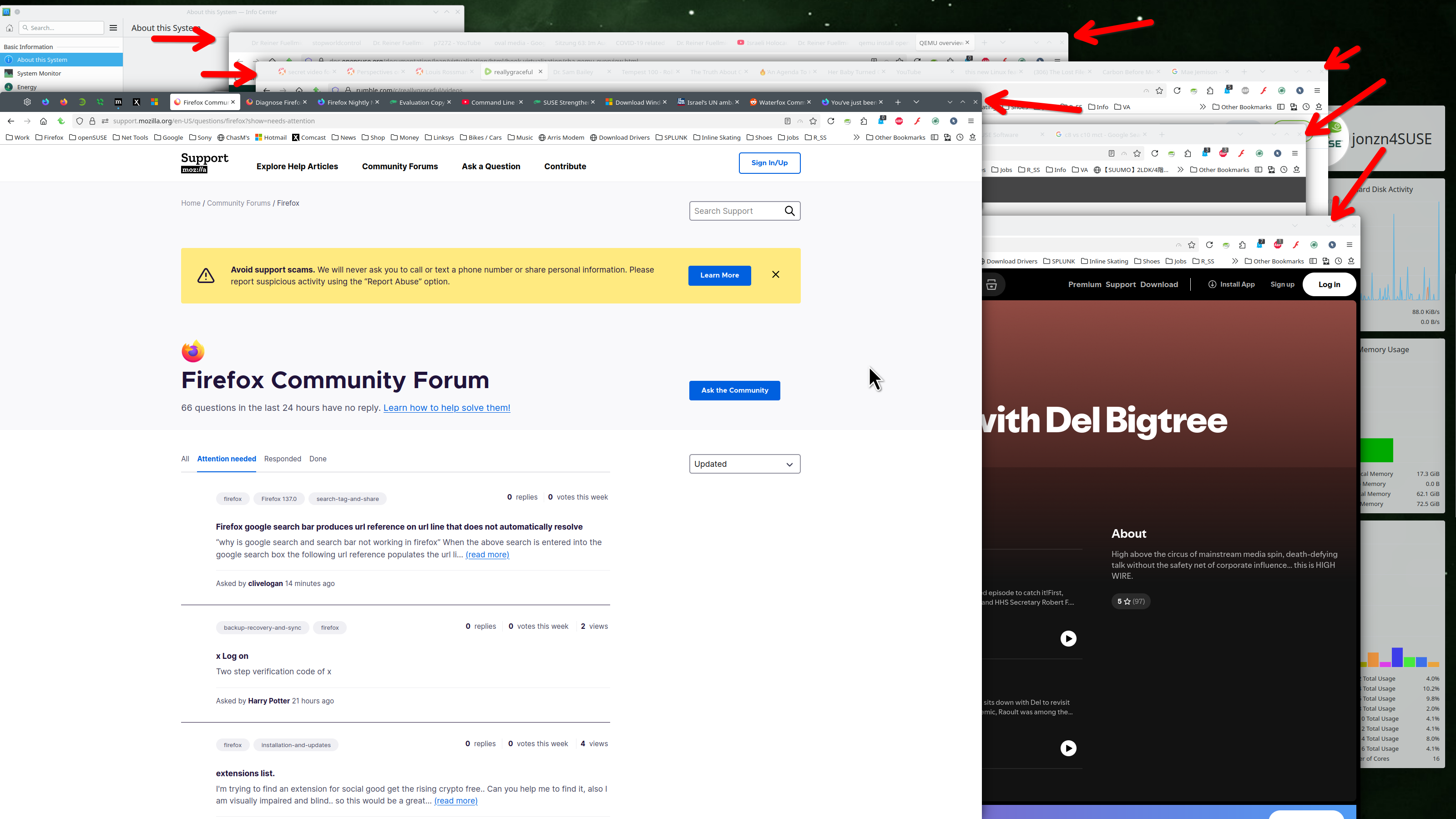The width and height of the screenshot is (1456, 819).
Task: Open the pinned Microsoft logo tab
Action: point(154,102)
